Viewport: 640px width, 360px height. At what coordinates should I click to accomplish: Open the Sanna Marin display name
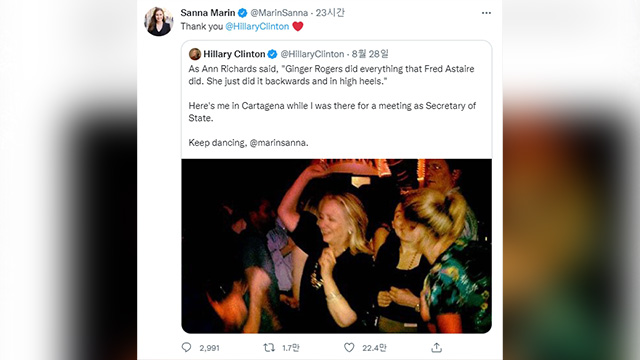click(x=208, y=13)
